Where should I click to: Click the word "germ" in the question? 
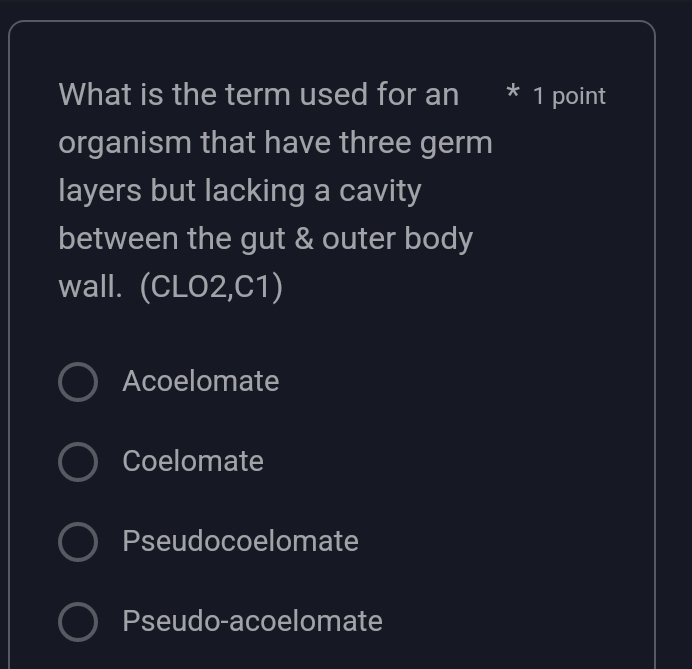click(455, 144)
